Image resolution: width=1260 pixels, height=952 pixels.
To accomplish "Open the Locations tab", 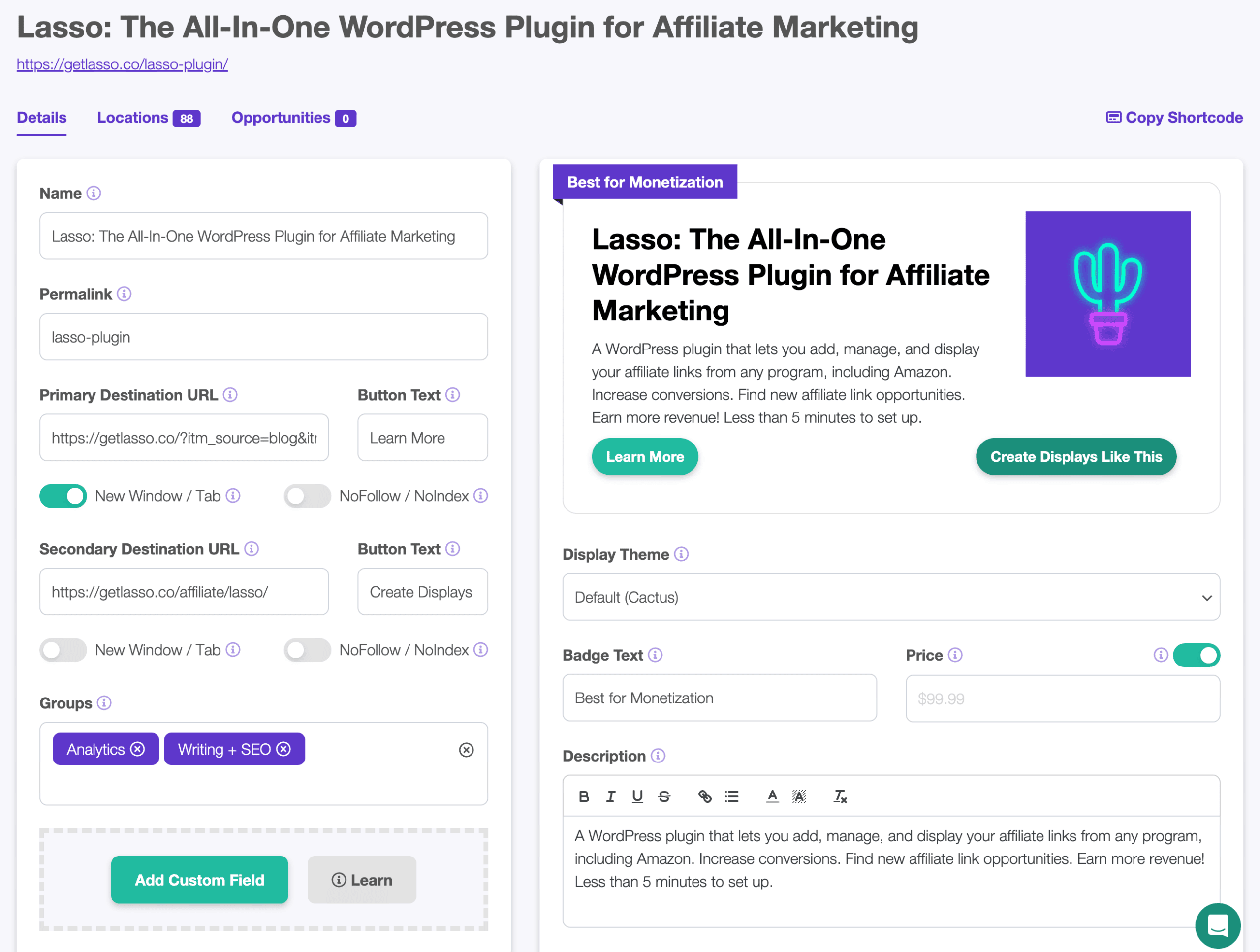I will click(149, 117).
